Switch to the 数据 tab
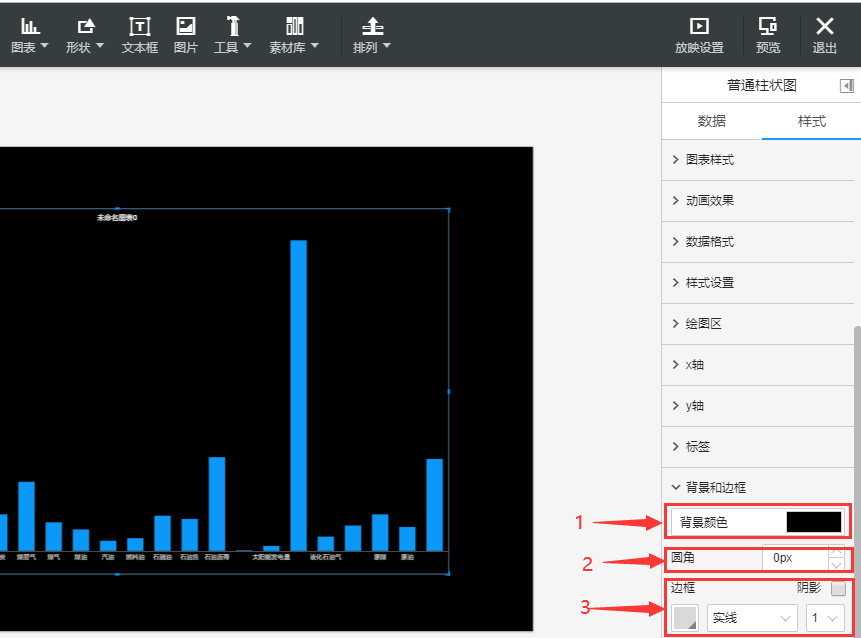The width and height of the screenshot is (861, 638). tap(712, 121)
